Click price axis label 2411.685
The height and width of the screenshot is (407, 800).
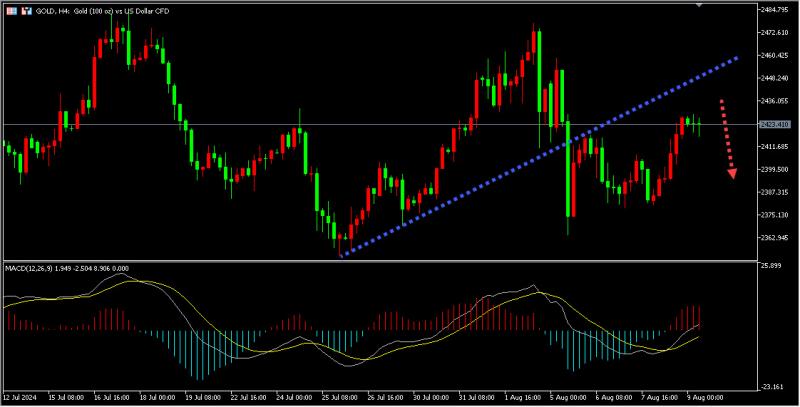[774, 147]
